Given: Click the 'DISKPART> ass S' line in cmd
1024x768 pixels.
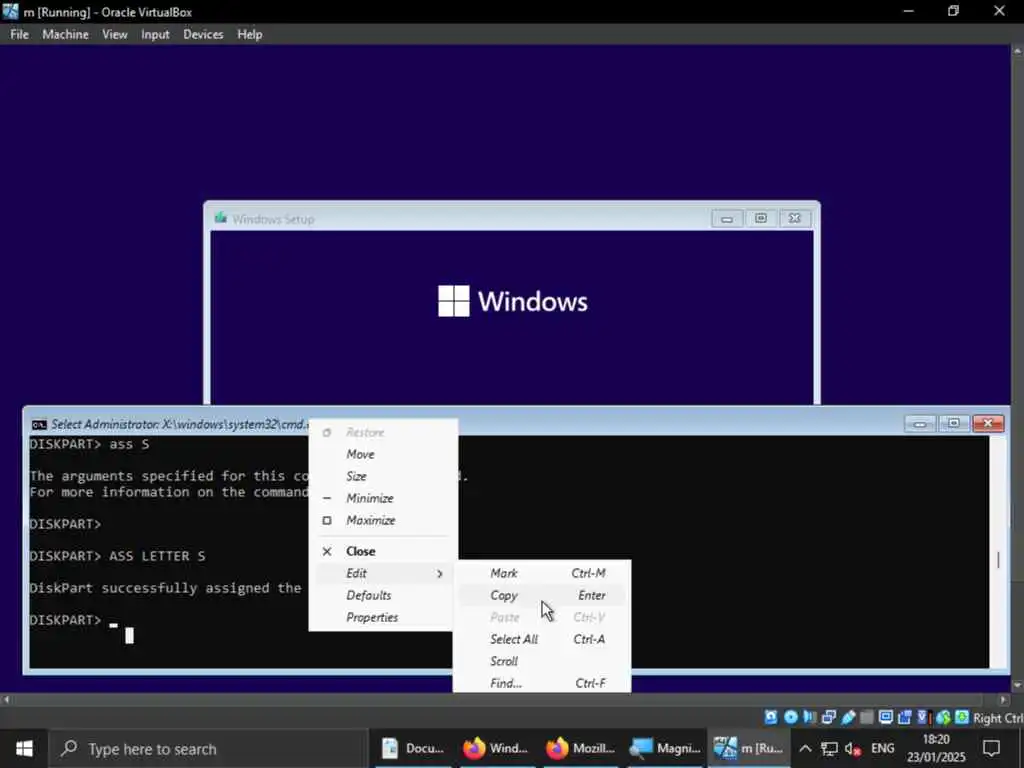Looking at the screenshot, I should (x=89, y=444).
